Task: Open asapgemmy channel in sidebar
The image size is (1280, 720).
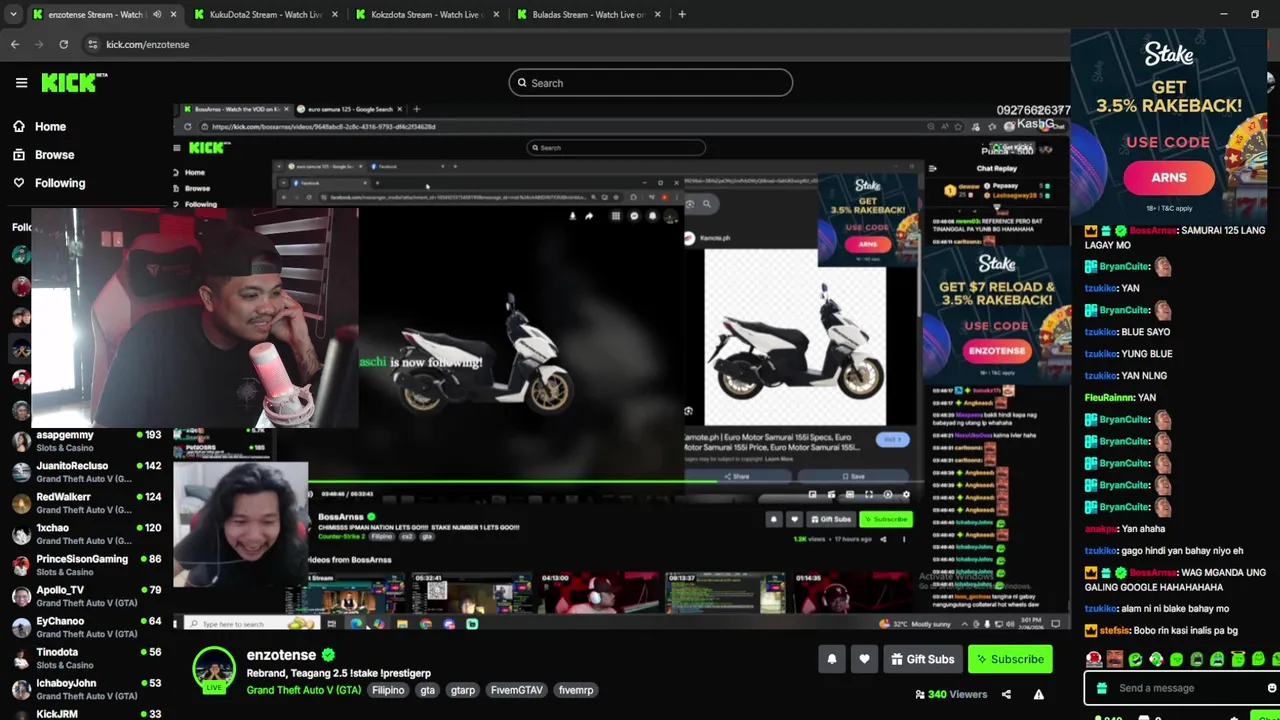Action: (86, 441)
